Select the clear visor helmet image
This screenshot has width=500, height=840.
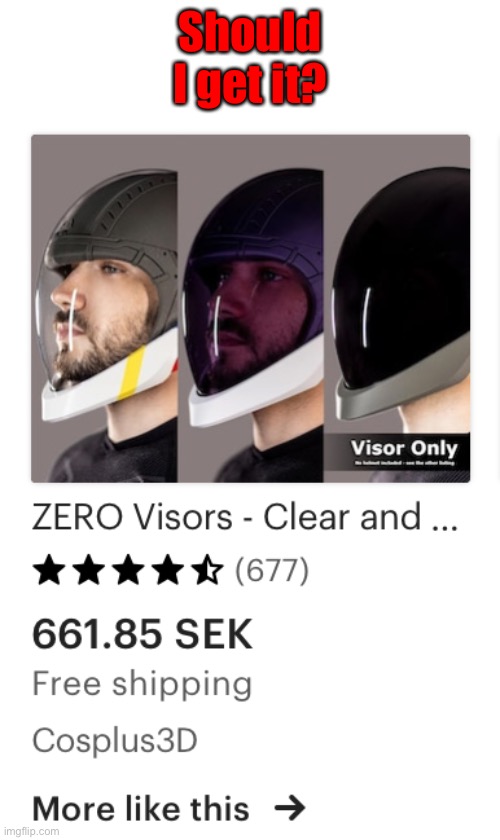tap(105, 309)
